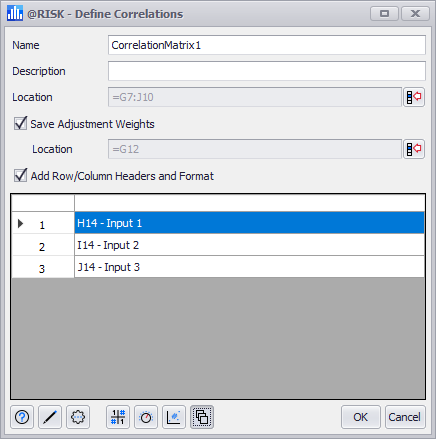Click the empty Description field
Screen dimensions: 436x439
(x=267, y=71)
